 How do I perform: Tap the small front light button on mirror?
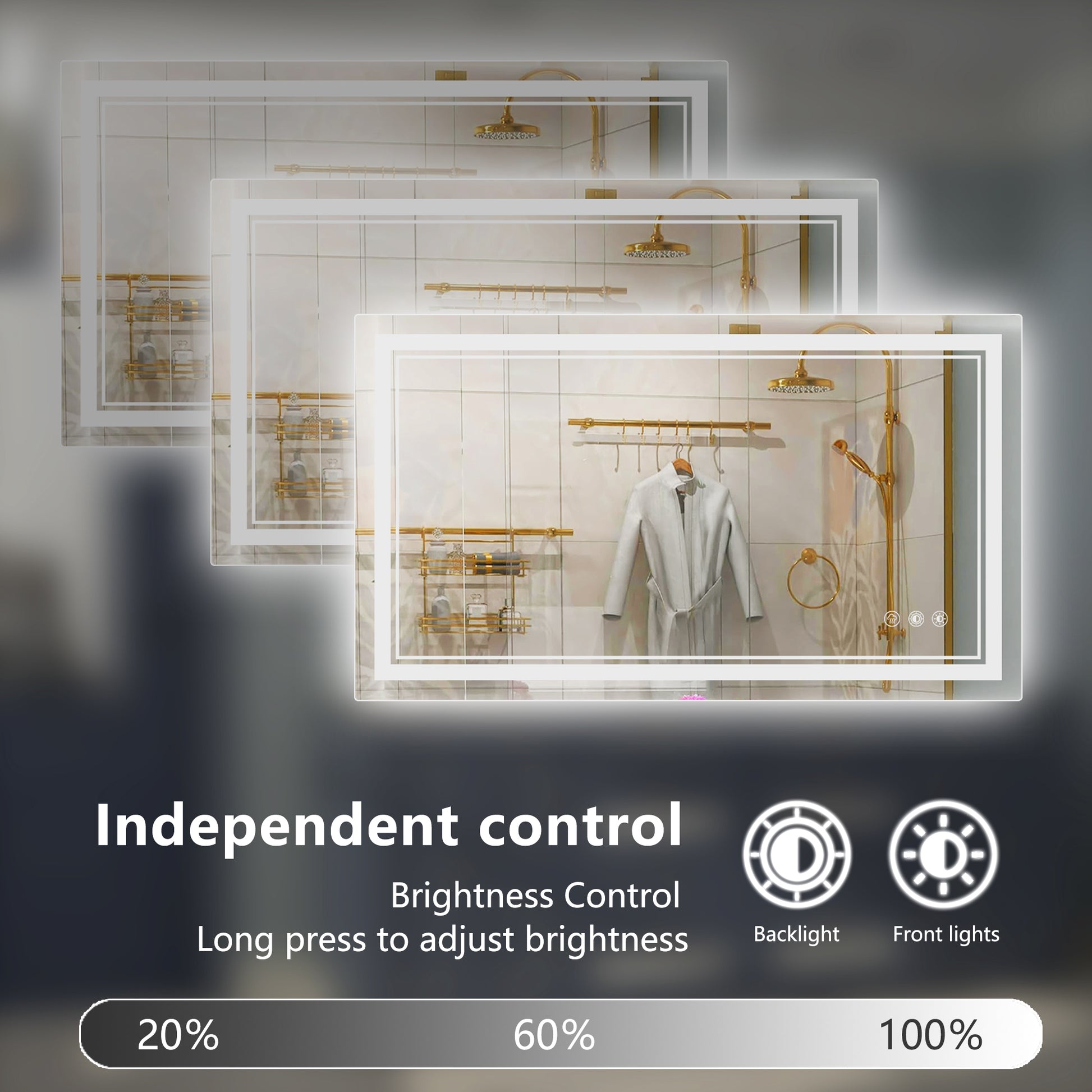(x=939, y=619)
